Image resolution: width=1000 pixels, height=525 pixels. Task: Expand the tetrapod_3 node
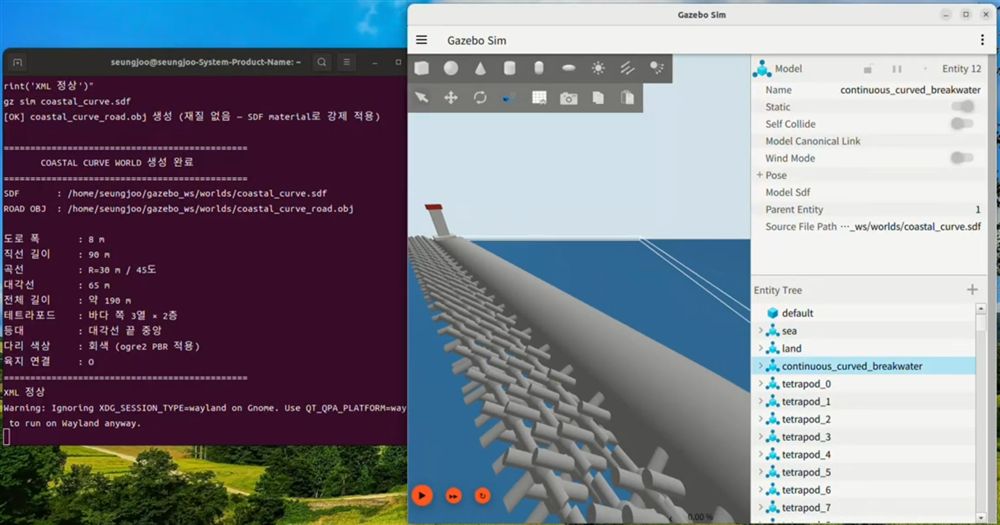760,437
